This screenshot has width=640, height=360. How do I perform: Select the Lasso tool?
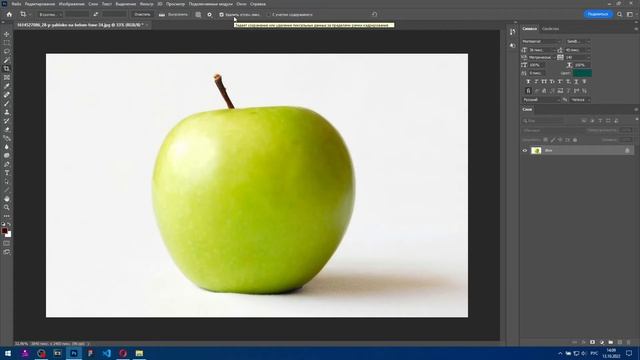pyautogui.click(x=7, y=51)
